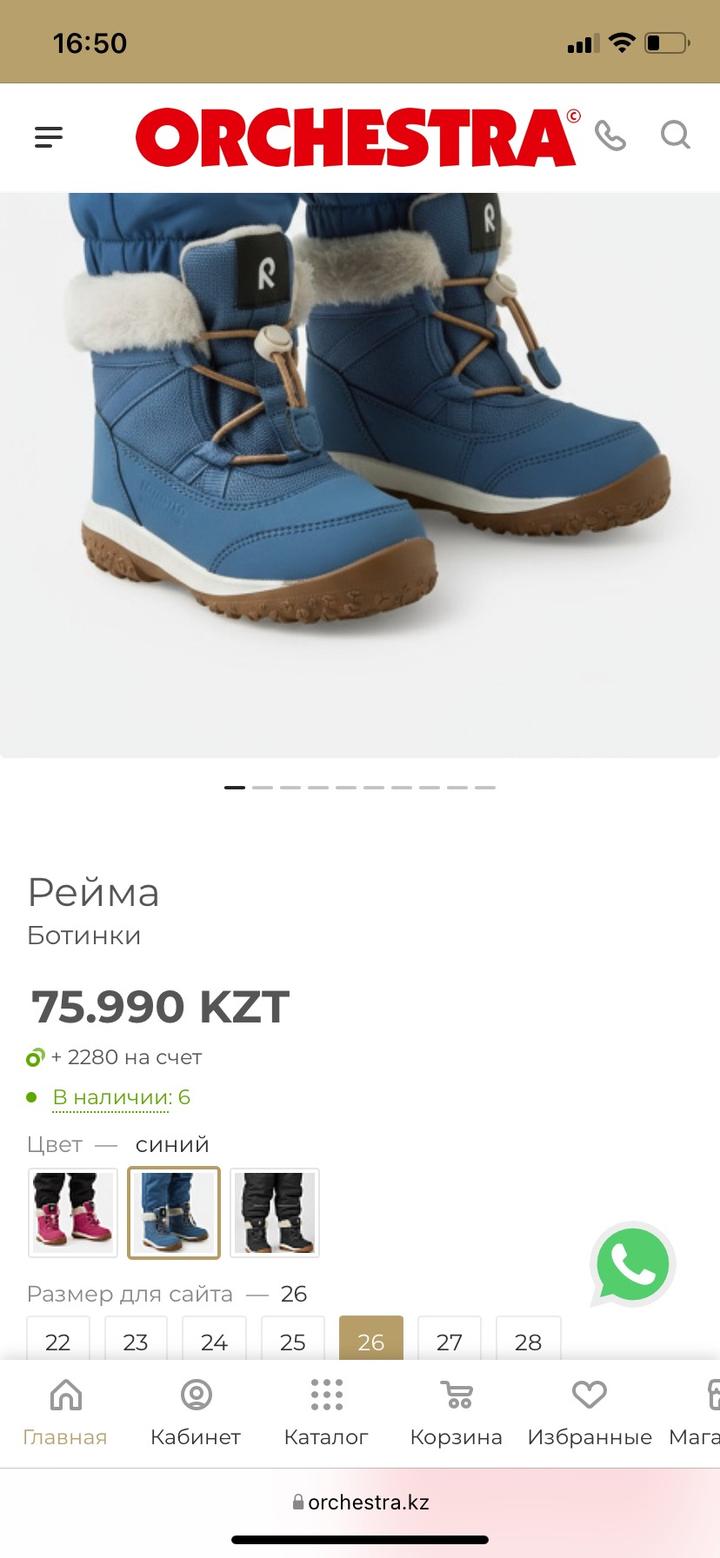Click the ORCHESTRA logo
This screenshot has height=1558, width=720.
pyautogui.click(x=358, y=137)
